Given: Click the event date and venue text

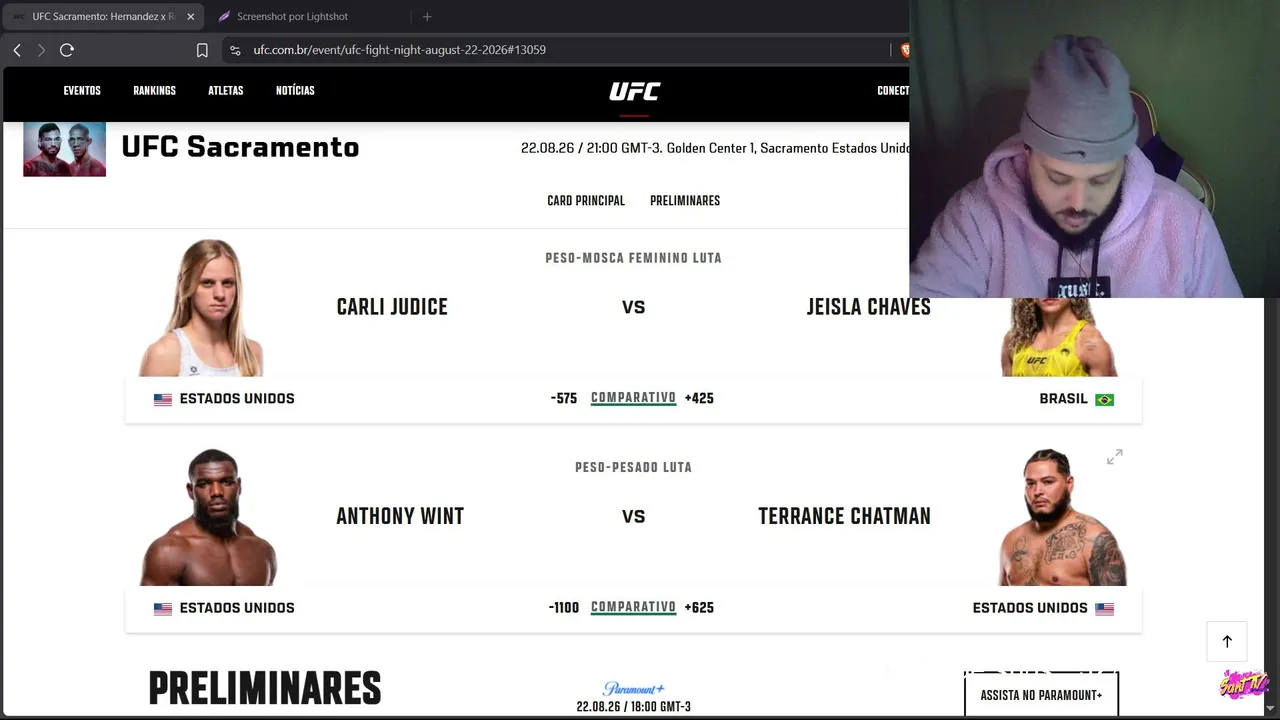Looking at the screenshot, I should [x=715, y=148].
